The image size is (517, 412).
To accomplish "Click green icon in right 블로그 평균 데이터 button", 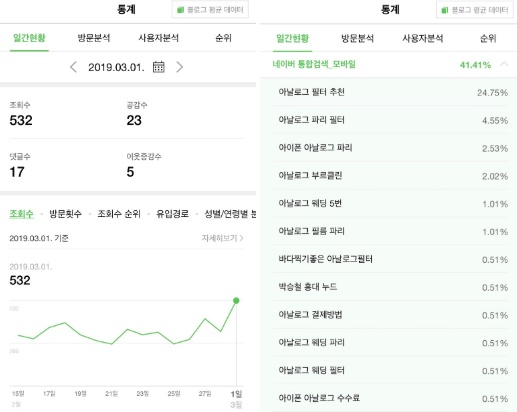I will coord(445,10).
